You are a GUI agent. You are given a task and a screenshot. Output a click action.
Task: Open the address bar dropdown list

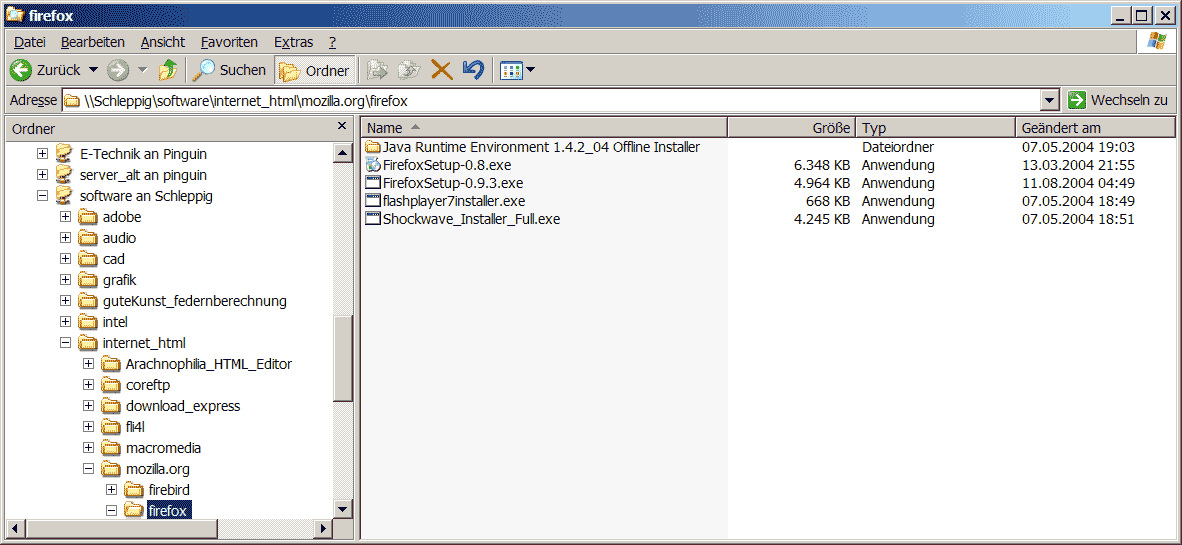click(1049, 100)
